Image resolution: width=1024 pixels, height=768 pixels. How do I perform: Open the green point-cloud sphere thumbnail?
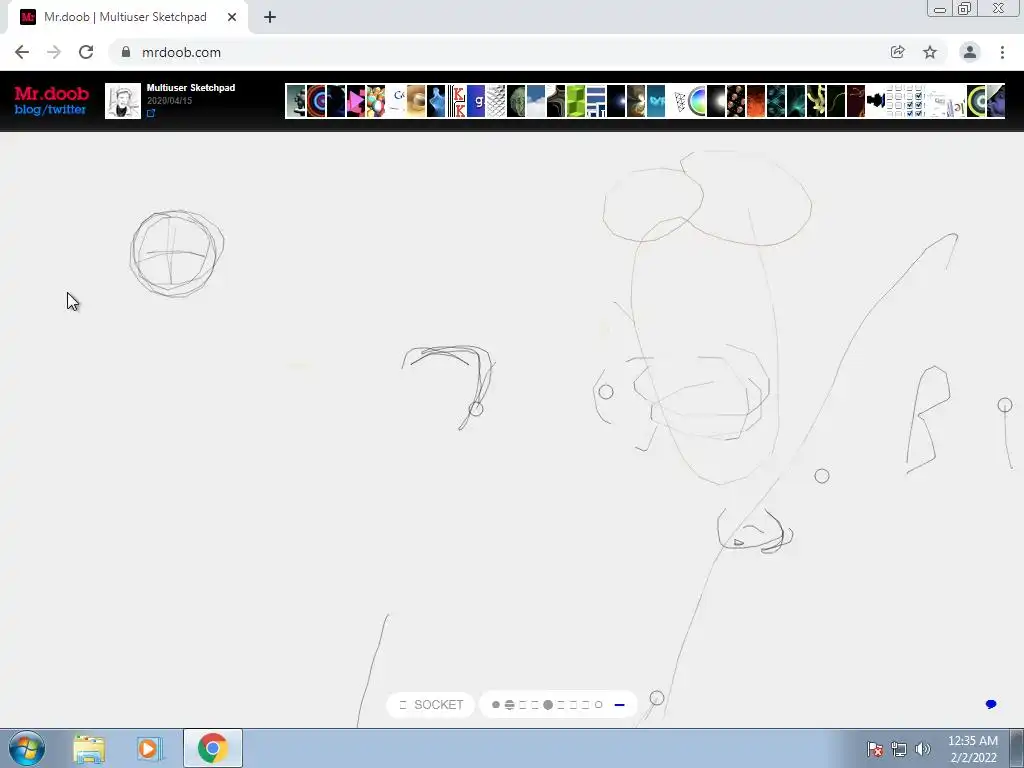(x=516, y=101)
